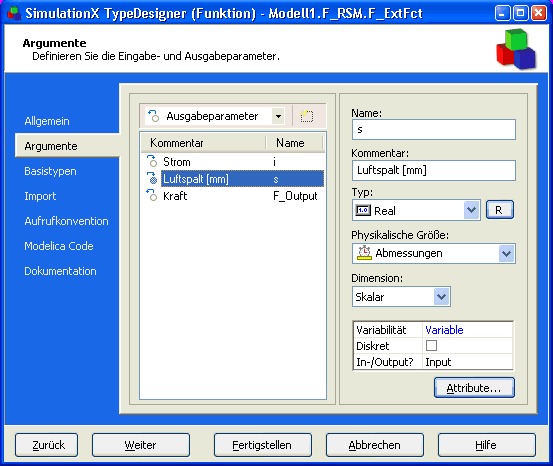Click the name cell 's' of Luftspalt
Image resolution: width=553 pixels, height=466 pixels.
click(276, 179)
